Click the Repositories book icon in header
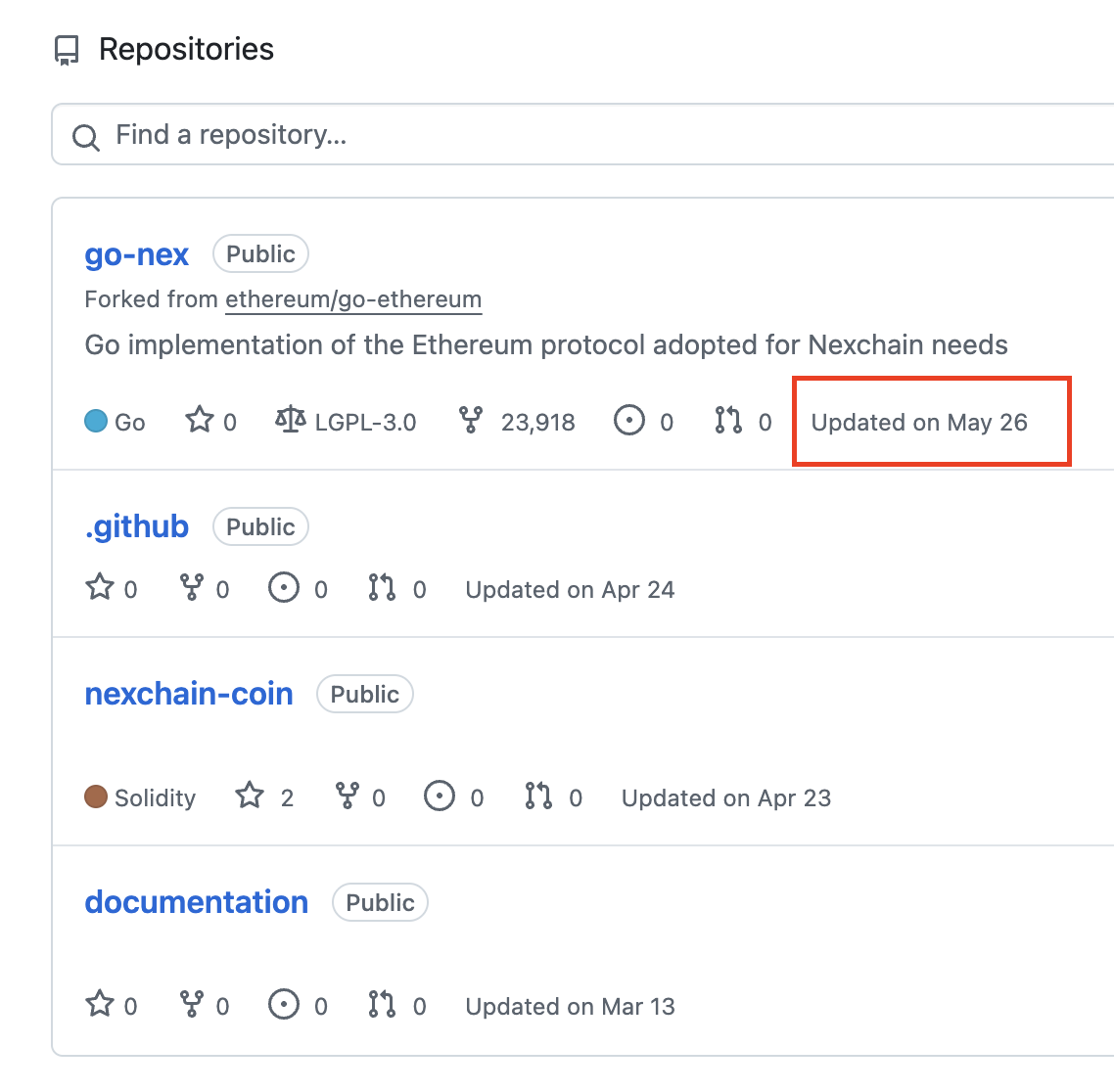This screenshot has width=1114, height=1092. point(67,50)
